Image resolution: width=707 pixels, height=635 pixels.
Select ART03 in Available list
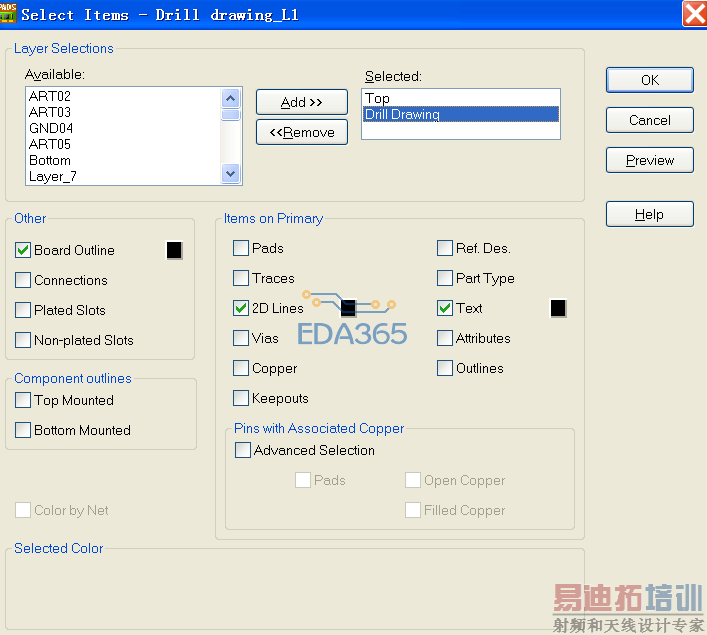pyautogui.click(x=124, y=112)
